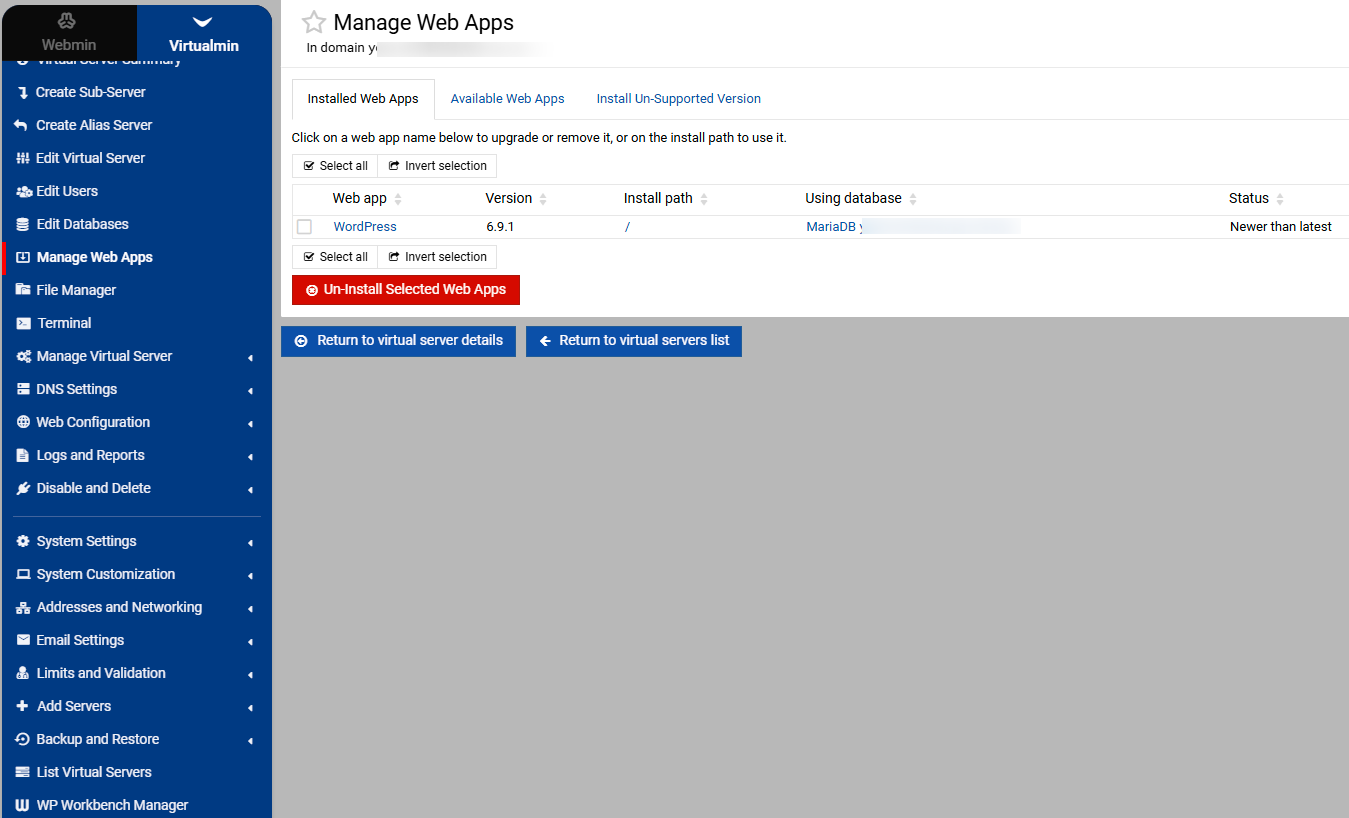1349x818 pixels.
Task: Click Return to virtual servers list
Action: (x=634, y=341)
